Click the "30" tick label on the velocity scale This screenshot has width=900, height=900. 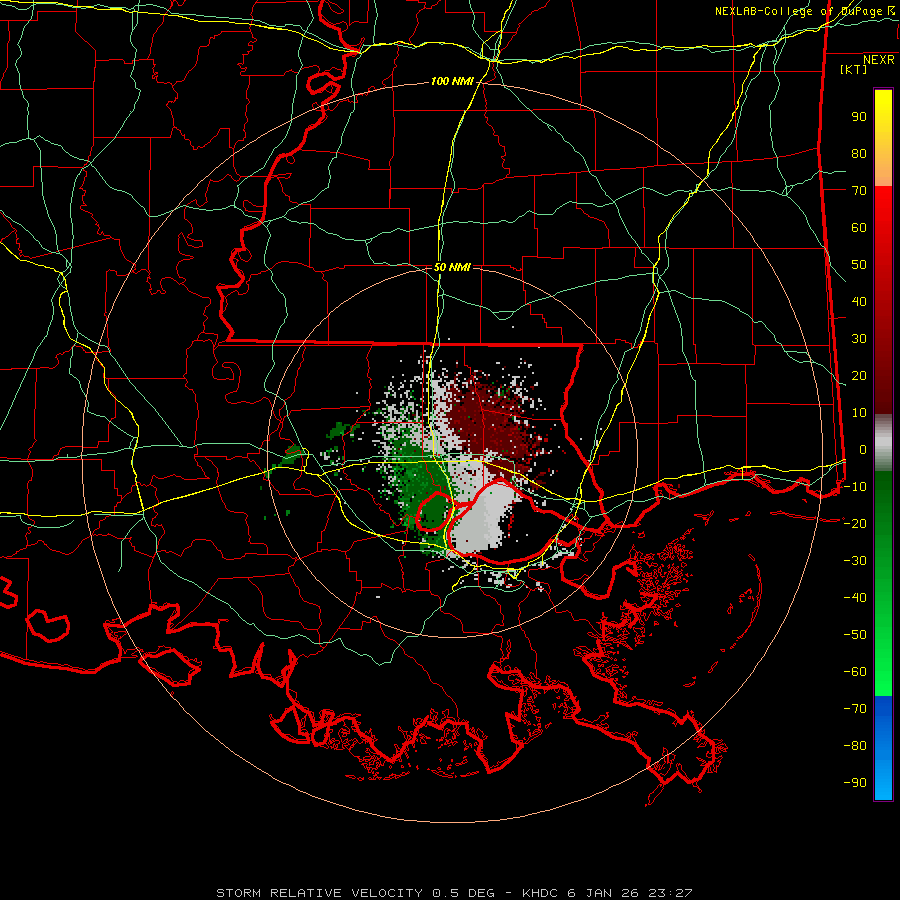point(859,339)
